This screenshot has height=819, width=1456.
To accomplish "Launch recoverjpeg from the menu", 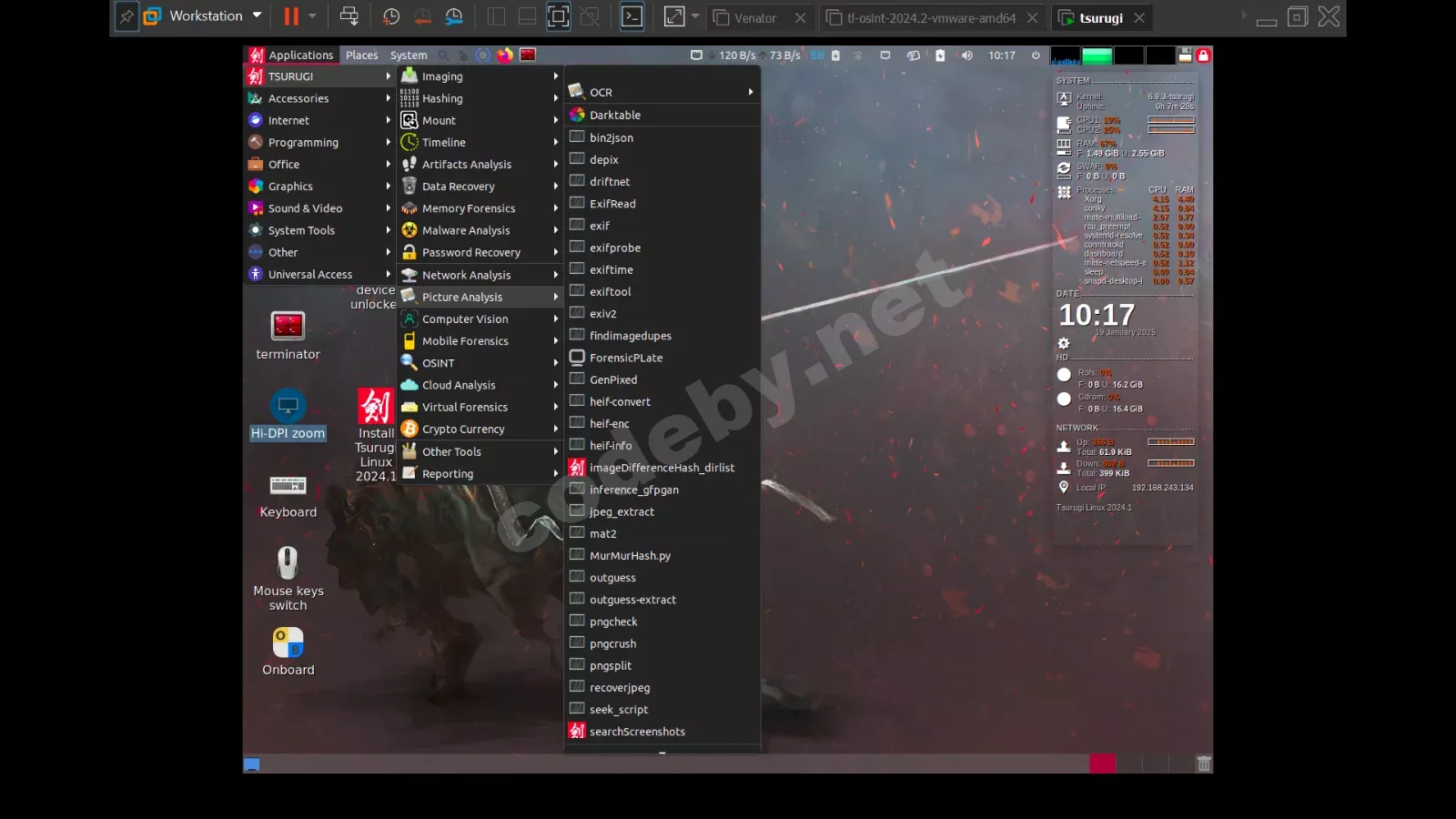I will [662, 688].
